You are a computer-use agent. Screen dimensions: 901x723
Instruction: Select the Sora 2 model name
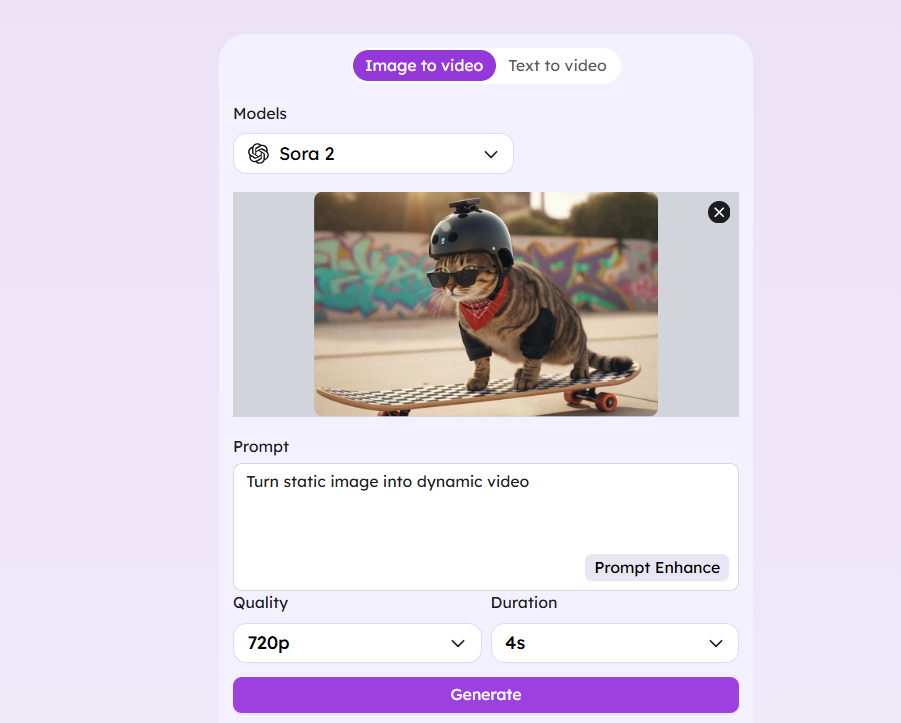pos(307,154)
